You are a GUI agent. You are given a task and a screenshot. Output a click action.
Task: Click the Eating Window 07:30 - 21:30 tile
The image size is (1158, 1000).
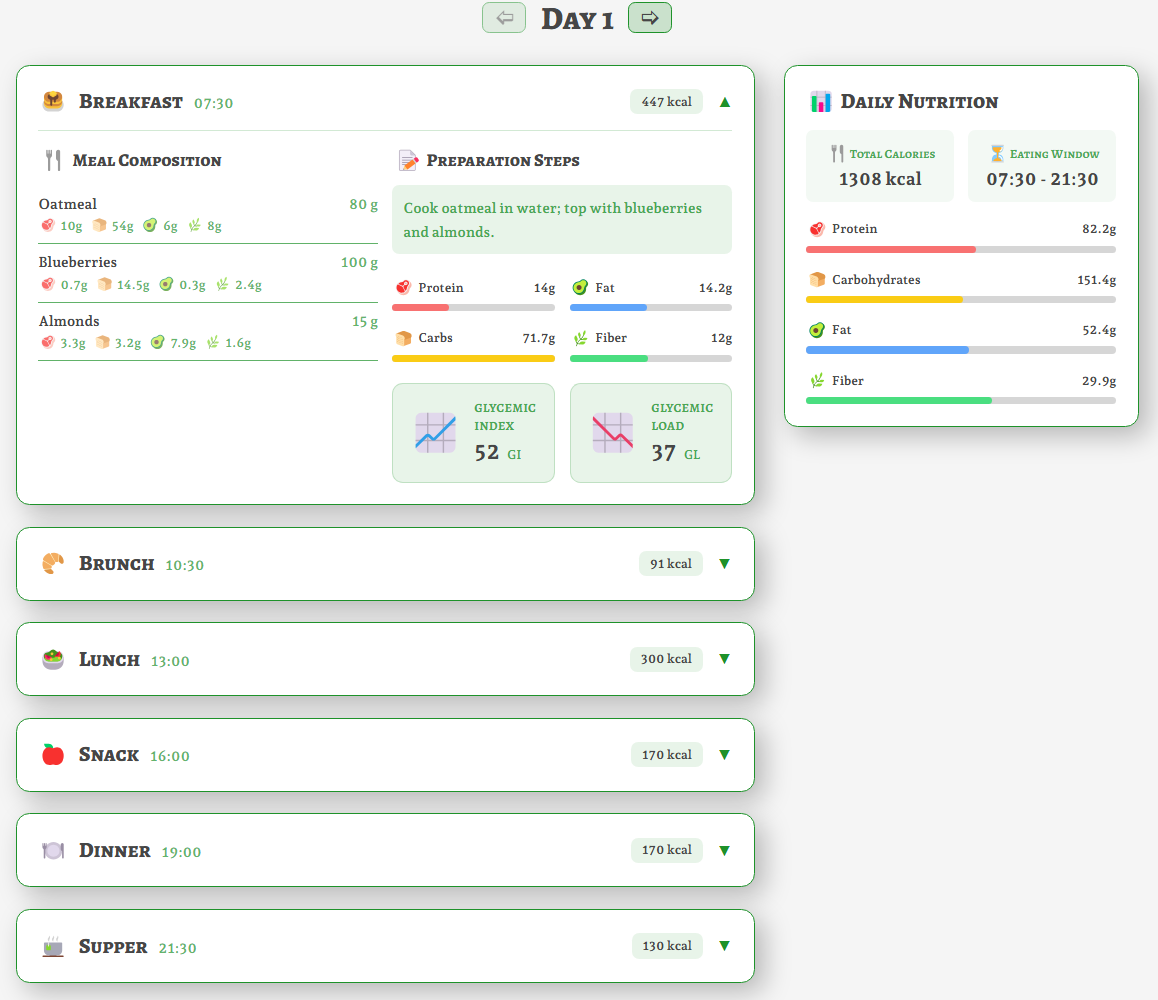coord(1042,166)
